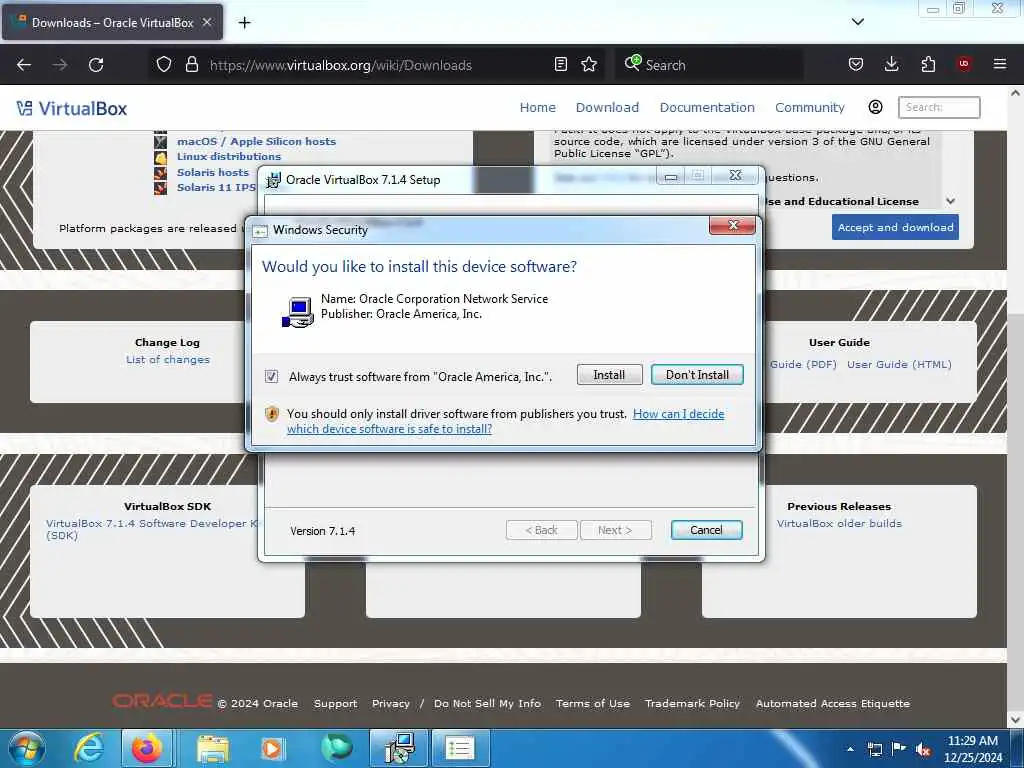
Task: Open Home in VirtualBox site navigation
Action: [537, 107]
